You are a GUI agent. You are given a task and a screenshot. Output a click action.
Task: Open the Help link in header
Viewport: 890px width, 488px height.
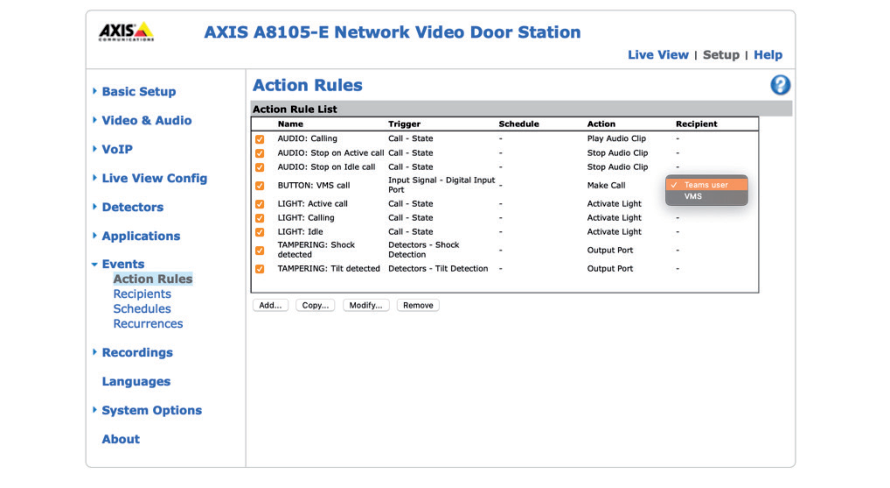768,55
